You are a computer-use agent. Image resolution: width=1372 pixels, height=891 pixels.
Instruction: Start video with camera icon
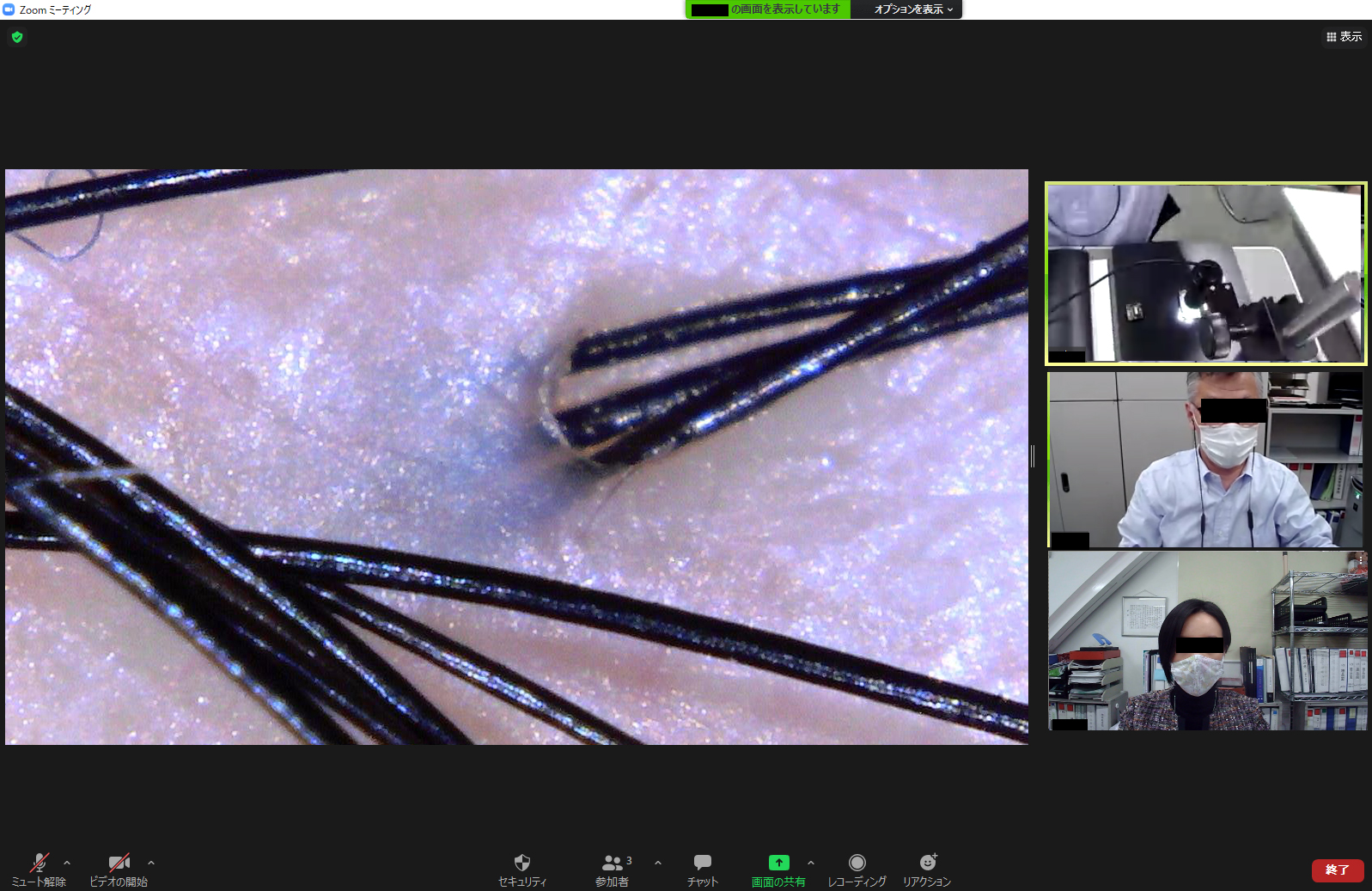119,870
